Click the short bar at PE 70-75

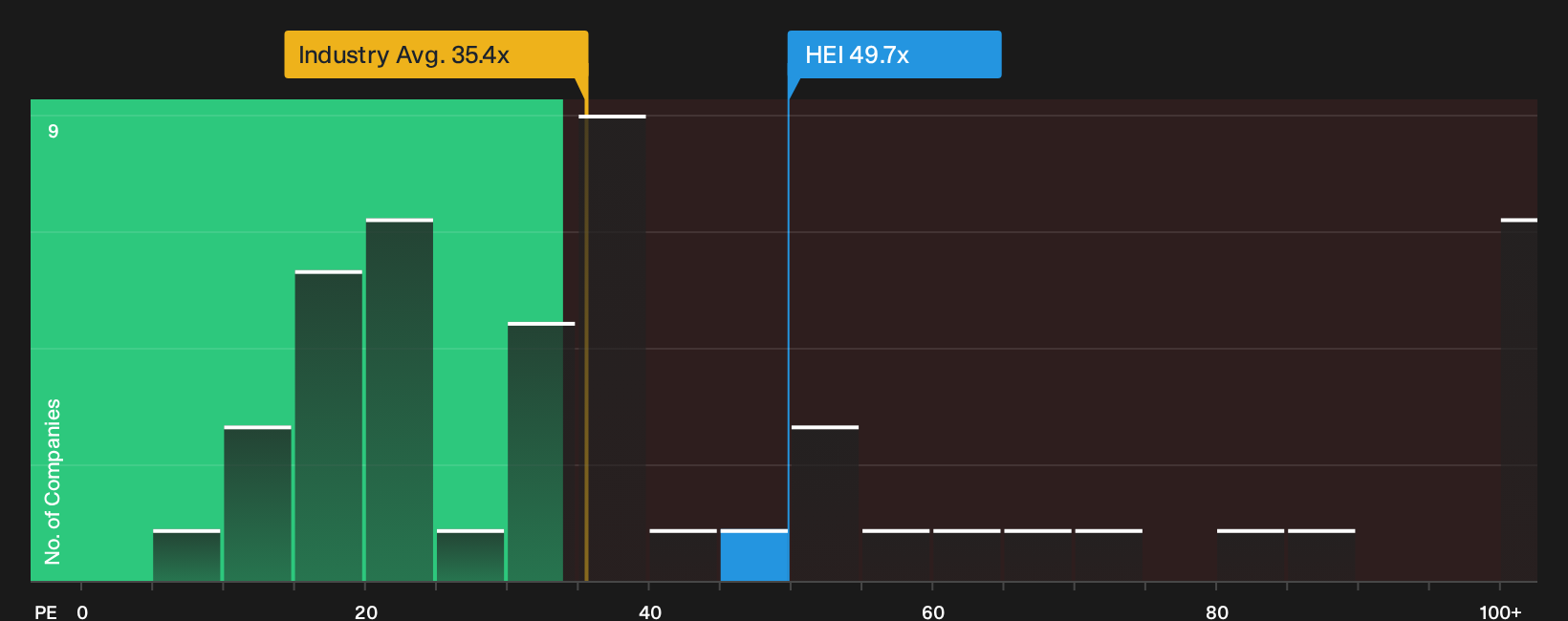1109,555
